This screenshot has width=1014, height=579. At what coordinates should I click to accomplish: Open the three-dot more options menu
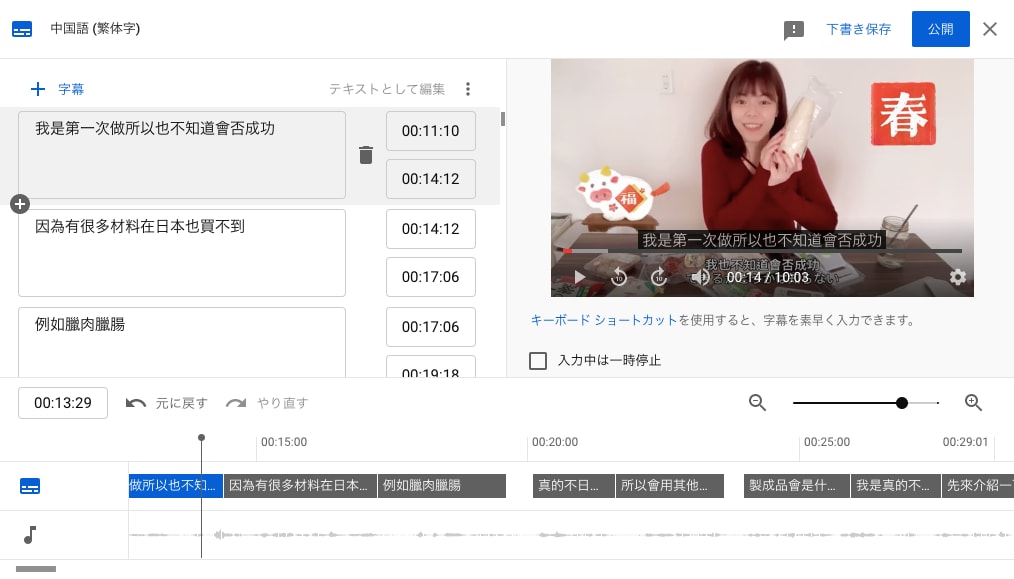pos(468,89)
